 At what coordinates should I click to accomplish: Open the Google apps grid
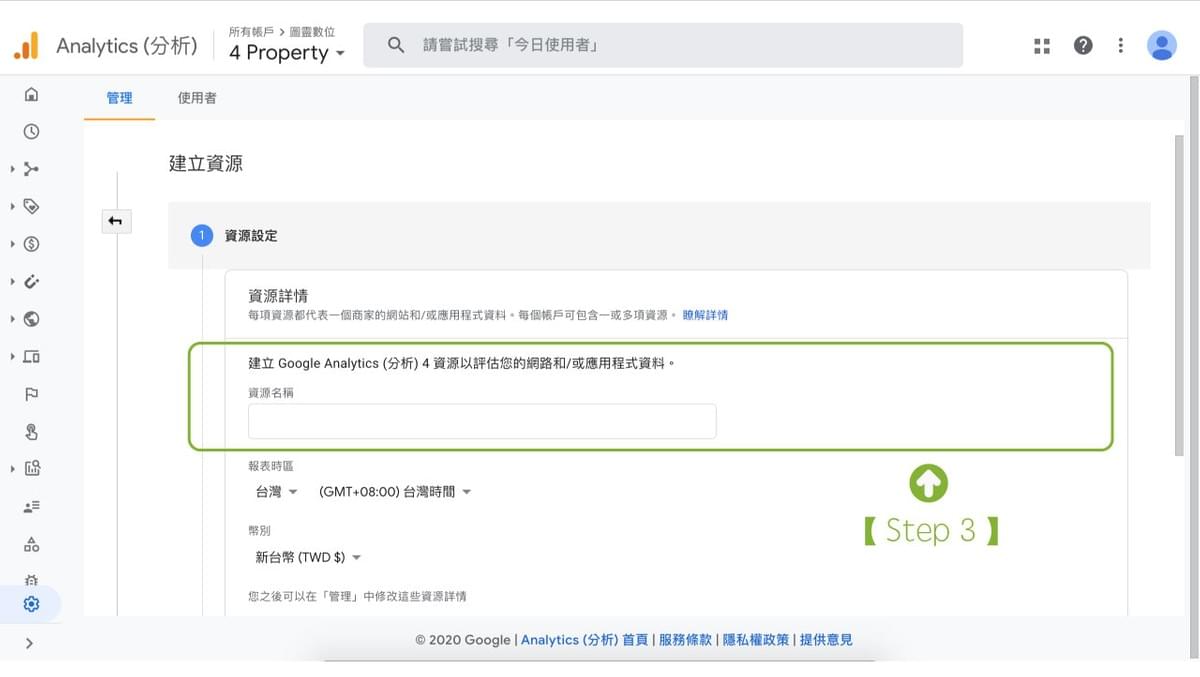click(x=1042, y=46)
